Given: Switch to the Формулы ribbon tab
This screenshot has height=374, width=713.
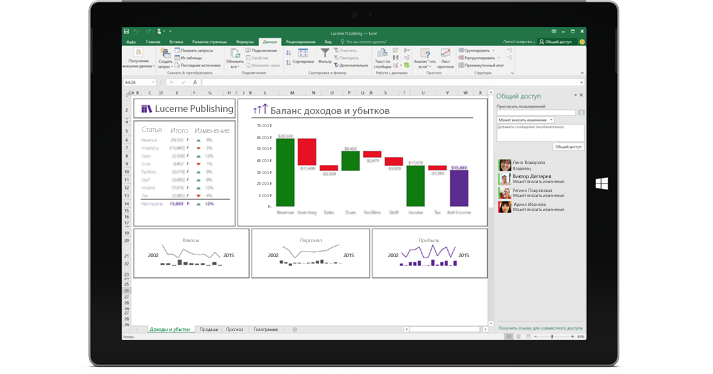Looking at the screenshot, I should click(x=245, y=42).
